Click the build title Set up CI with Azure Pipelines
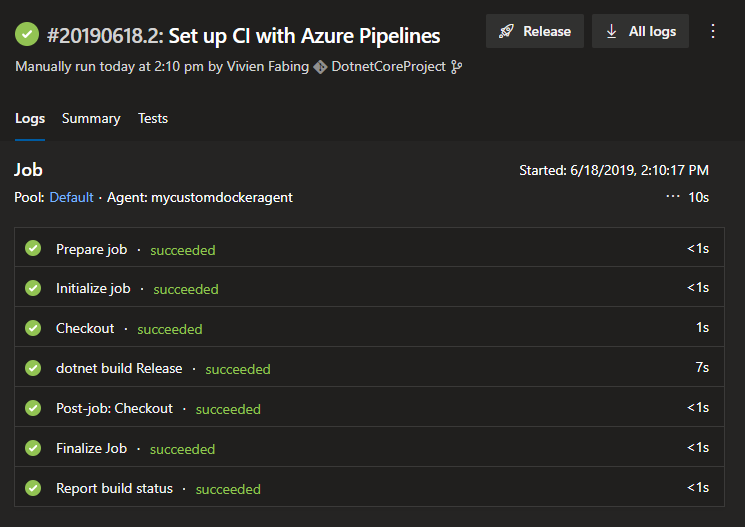This screenshot has height=527, width=745. (304, 36)
